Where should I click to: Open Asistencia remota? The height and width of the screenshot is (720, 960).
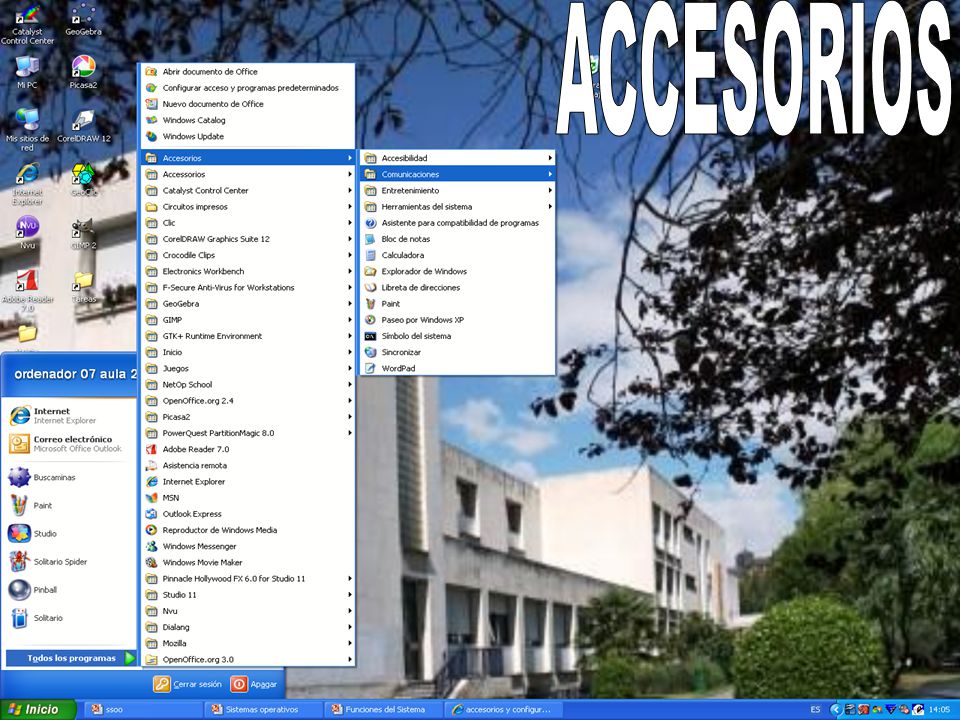pos(248,465)
